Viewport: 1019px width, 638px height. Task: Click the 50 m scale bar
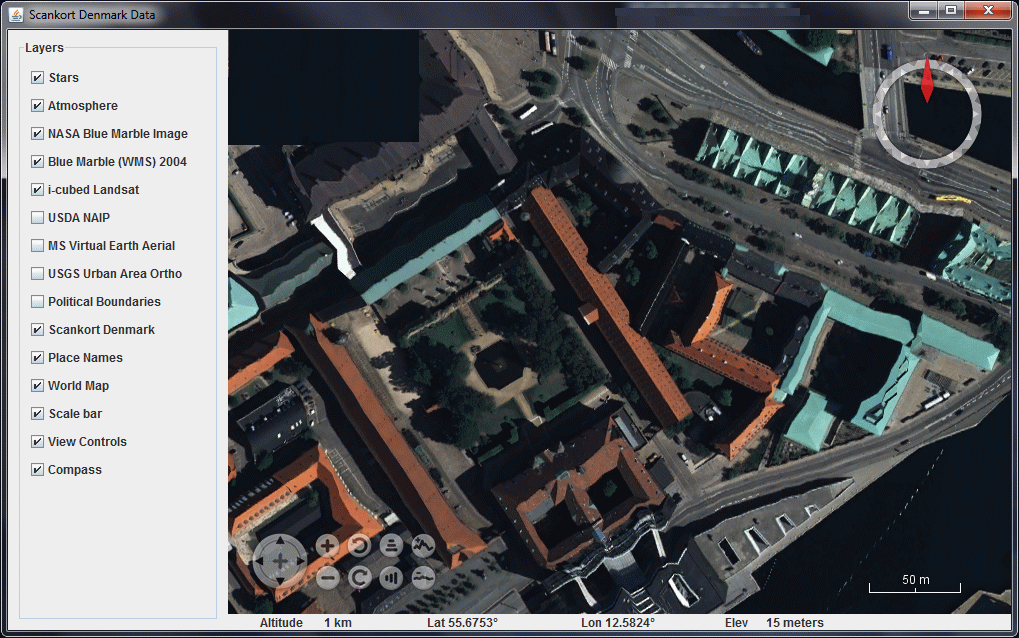(x=913, y=581)
